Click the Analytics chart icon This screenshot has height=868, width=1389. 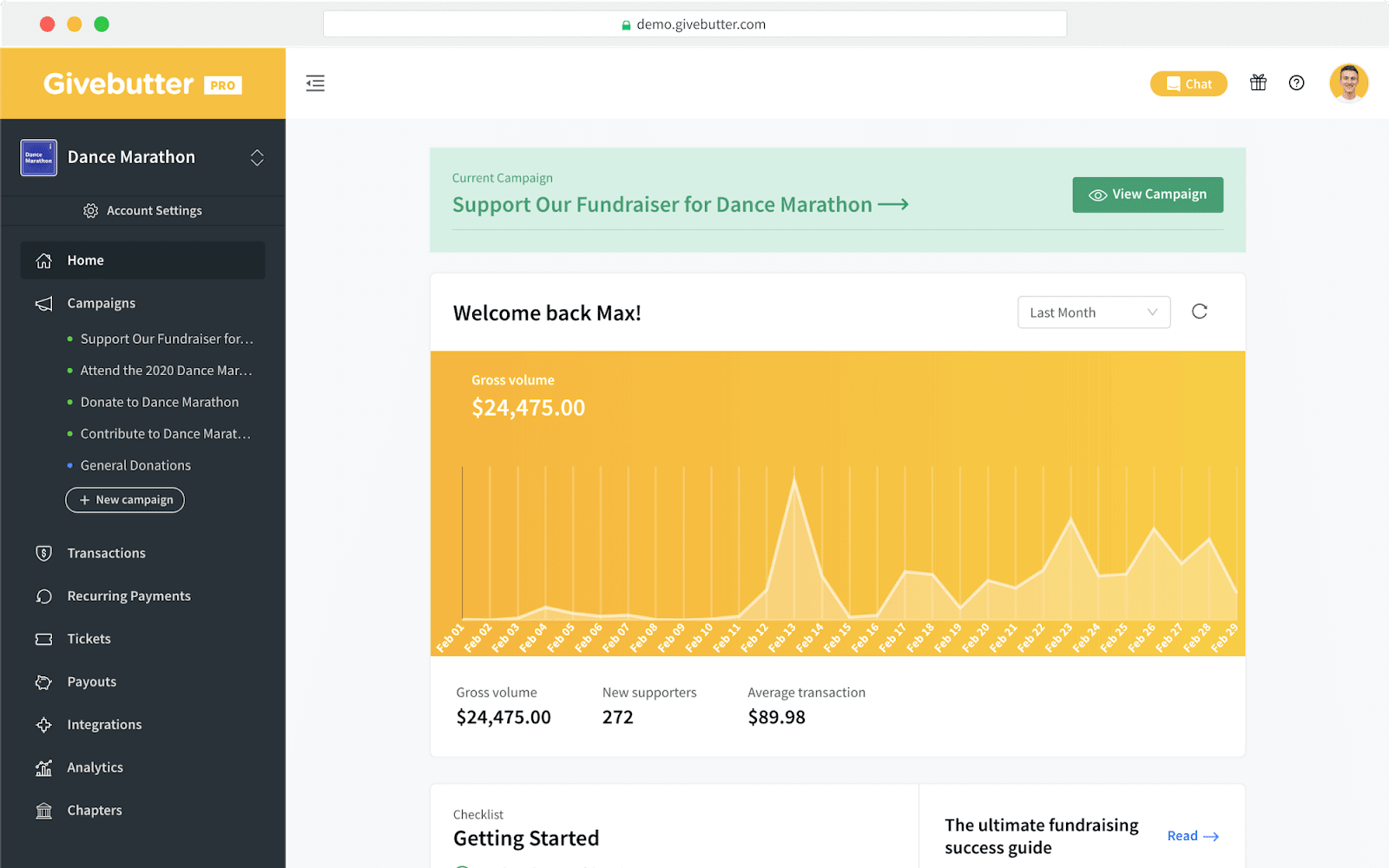pos(43,767)
